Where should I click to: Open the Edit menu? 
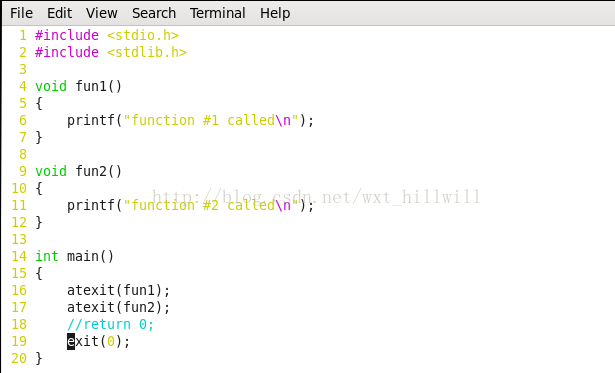pyautogui.click(x=59, y=13)
